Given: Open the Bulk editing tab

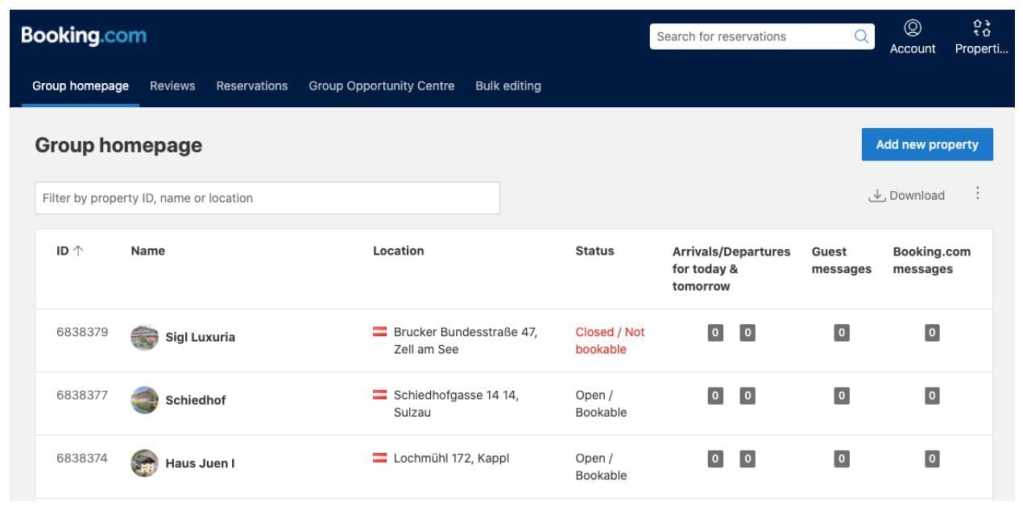Looking at the screenshot, I should tap(508, 86).
